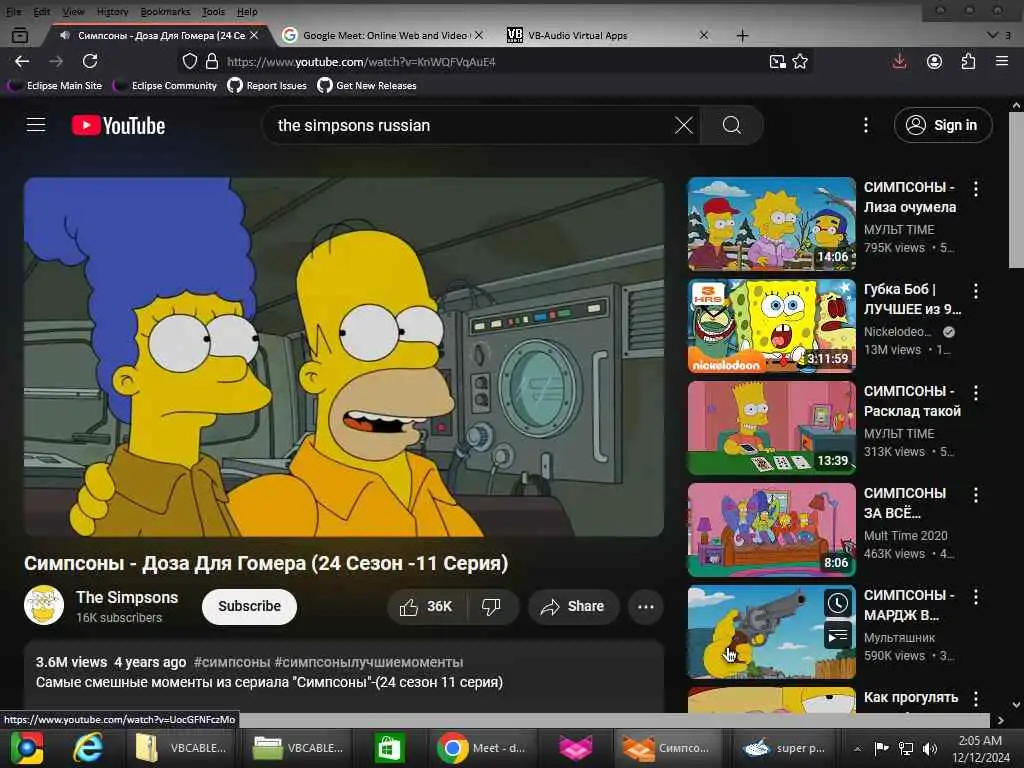
Task: Sign in to YouTube
Action: 943,125
